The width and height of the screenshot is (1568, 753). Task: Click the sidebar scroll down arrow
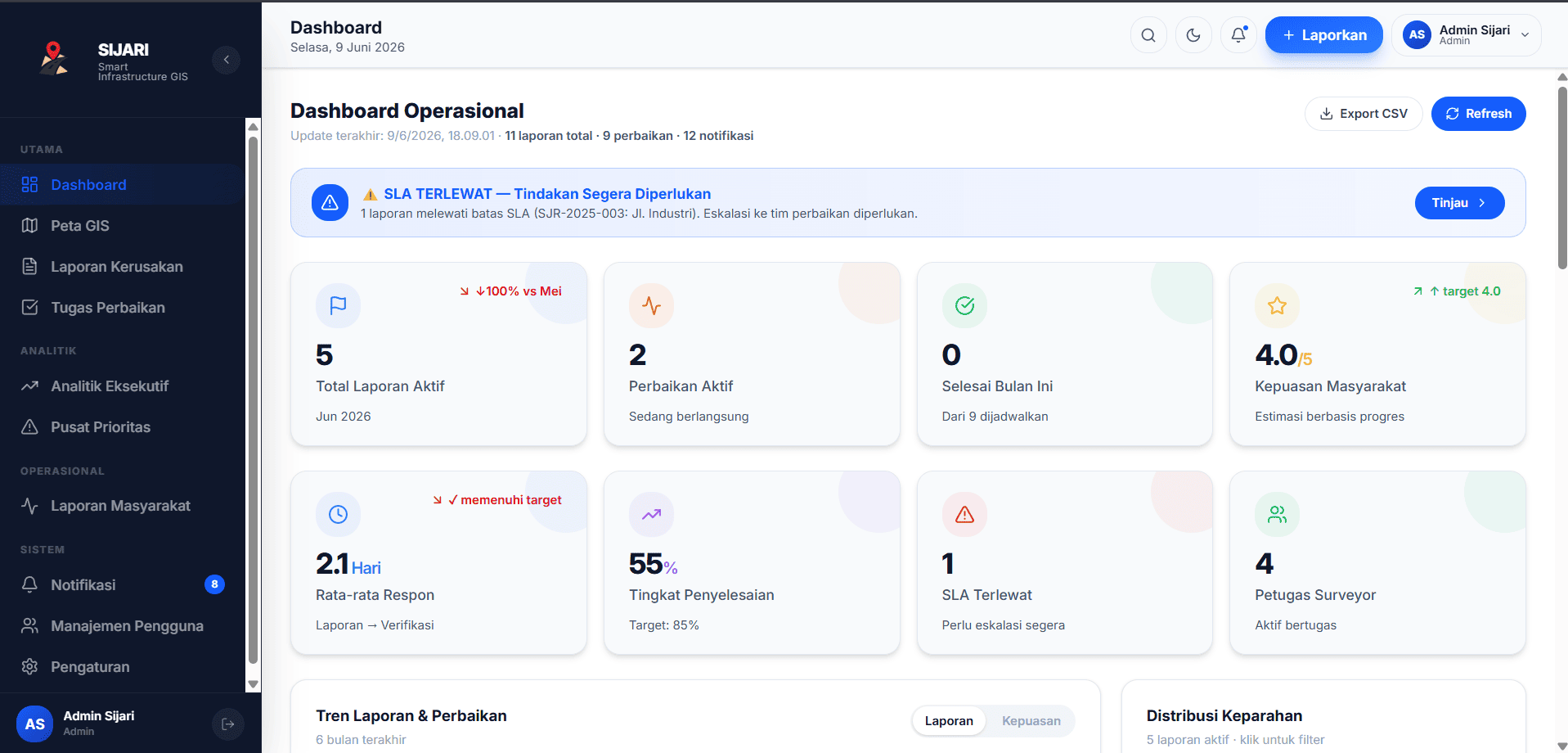coord(253,684)
